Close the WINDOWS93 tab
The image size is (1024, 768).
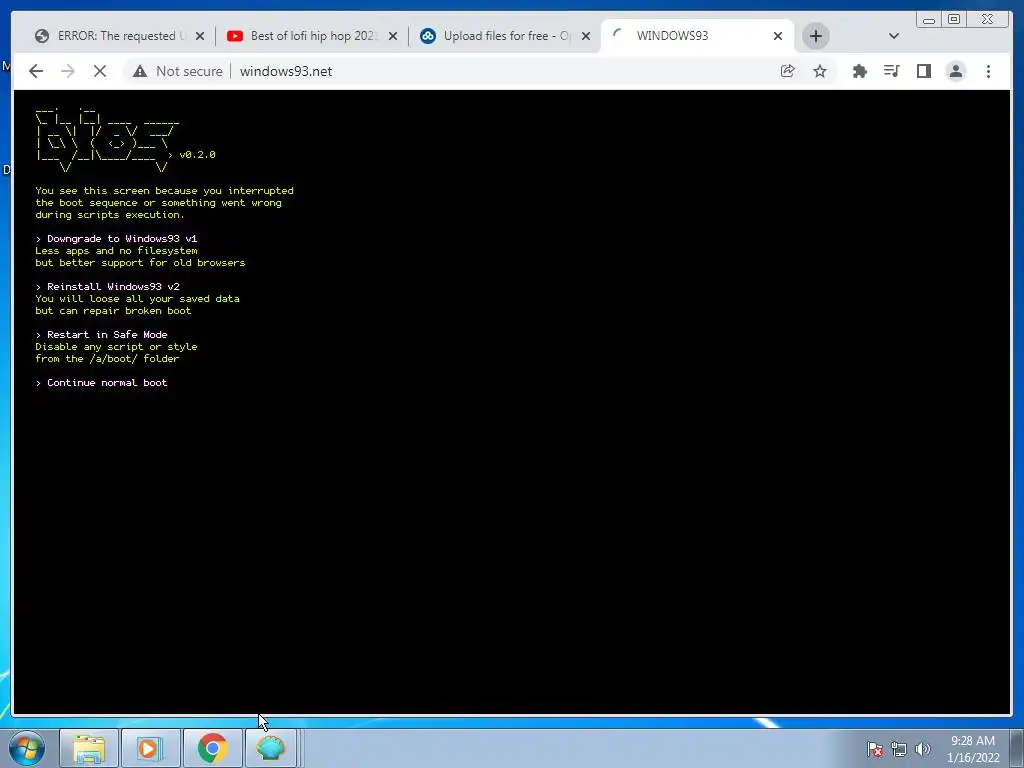pos(778,36)
